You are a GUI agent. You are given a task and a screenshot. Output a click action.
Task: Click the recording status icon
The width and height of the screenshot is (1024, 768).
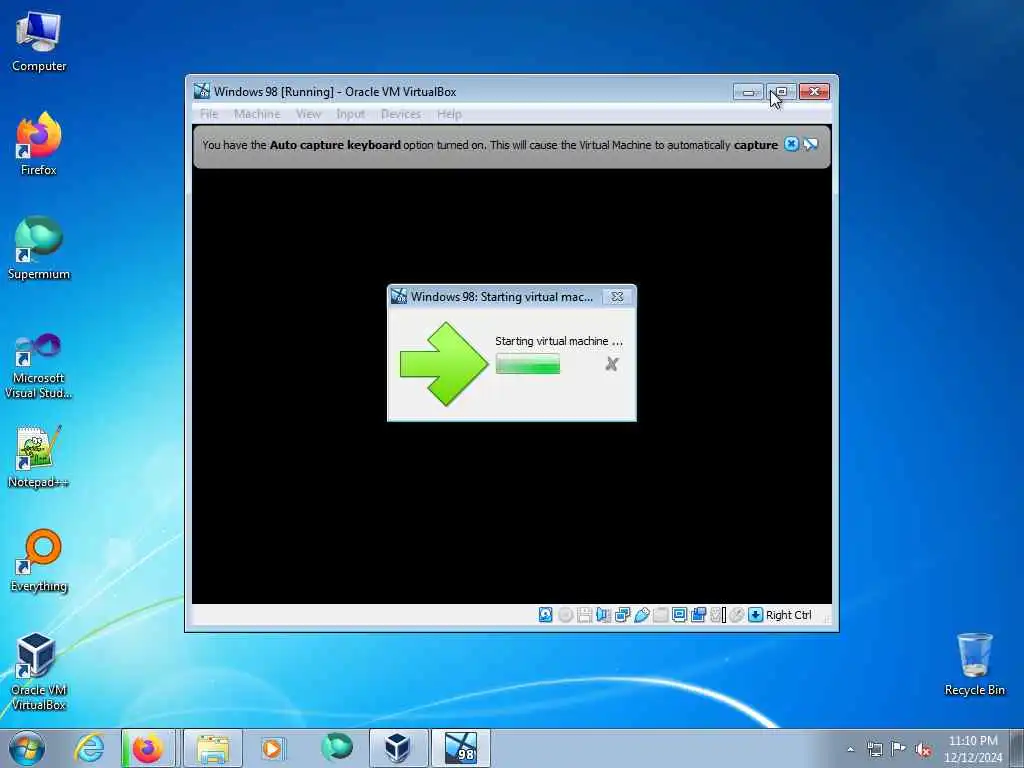698,615
